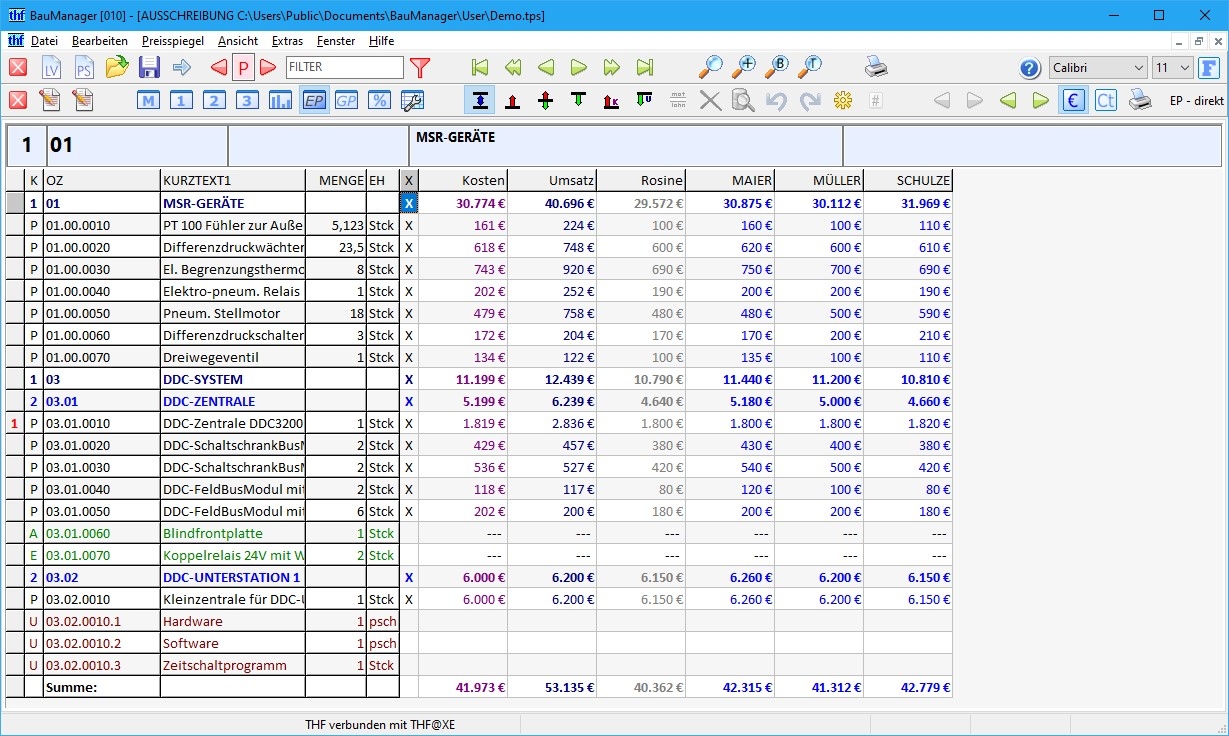This screenshot has height=736, width=1229.
Task: Click the bar chart icon in toolbar
Action: 281,100
